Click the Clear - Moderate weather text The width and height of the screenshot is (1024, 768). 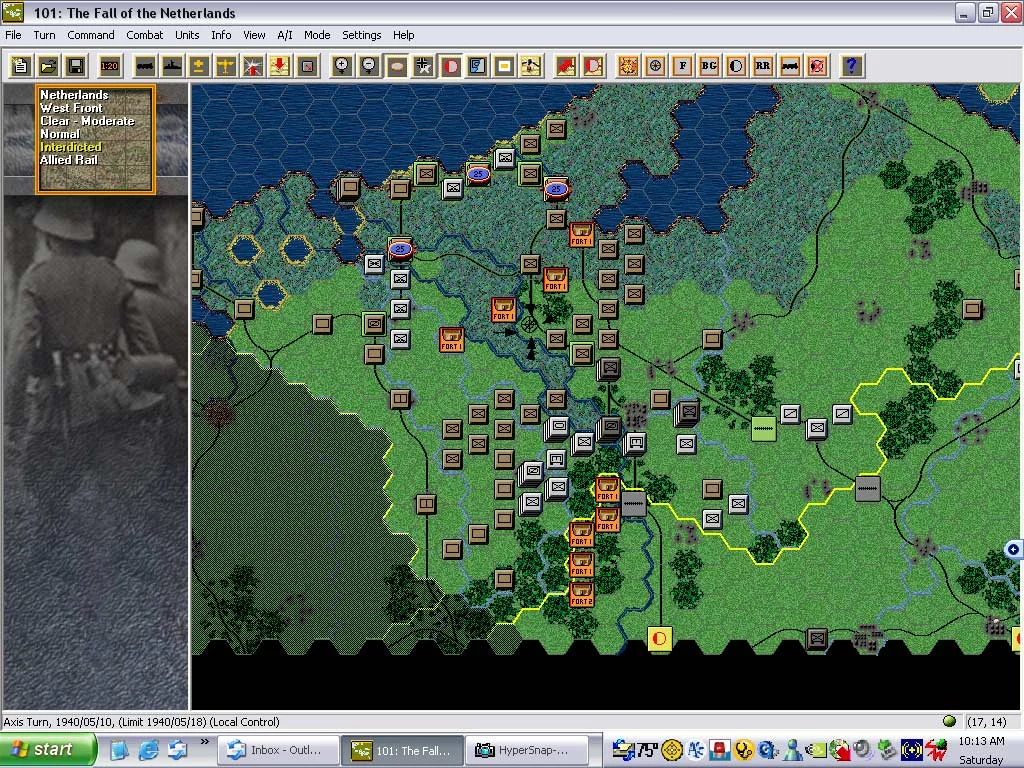(x=87, y=121)
